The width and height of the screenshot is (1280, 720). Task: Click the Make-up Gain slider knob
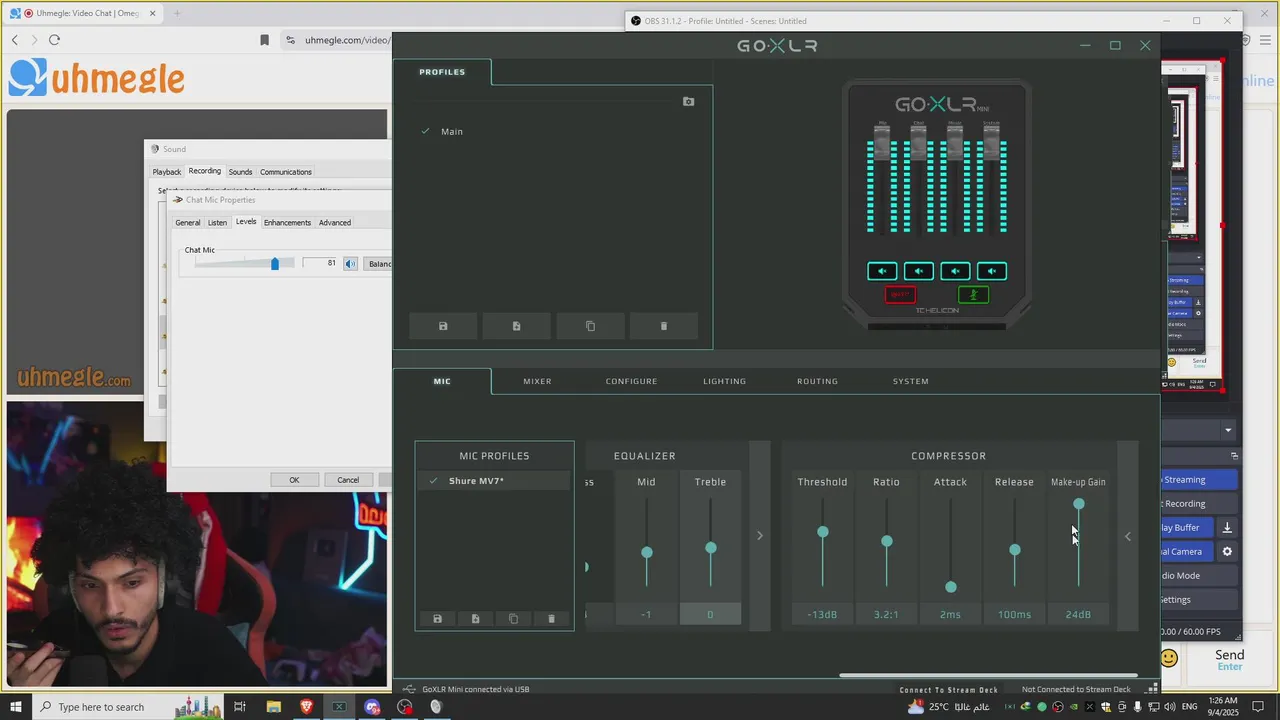tap(1078, 504)
